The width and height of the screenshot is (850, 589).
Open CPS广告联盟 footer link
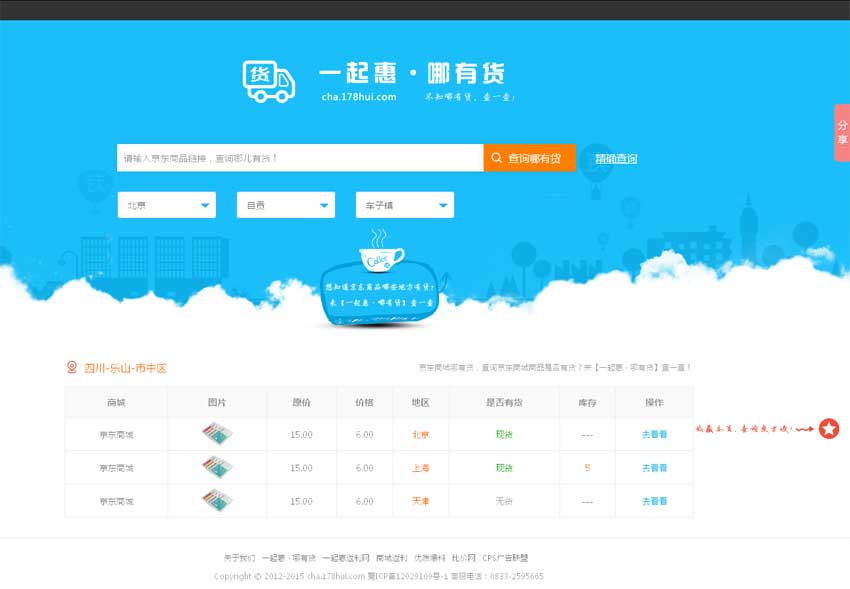(x=505, y=558)
